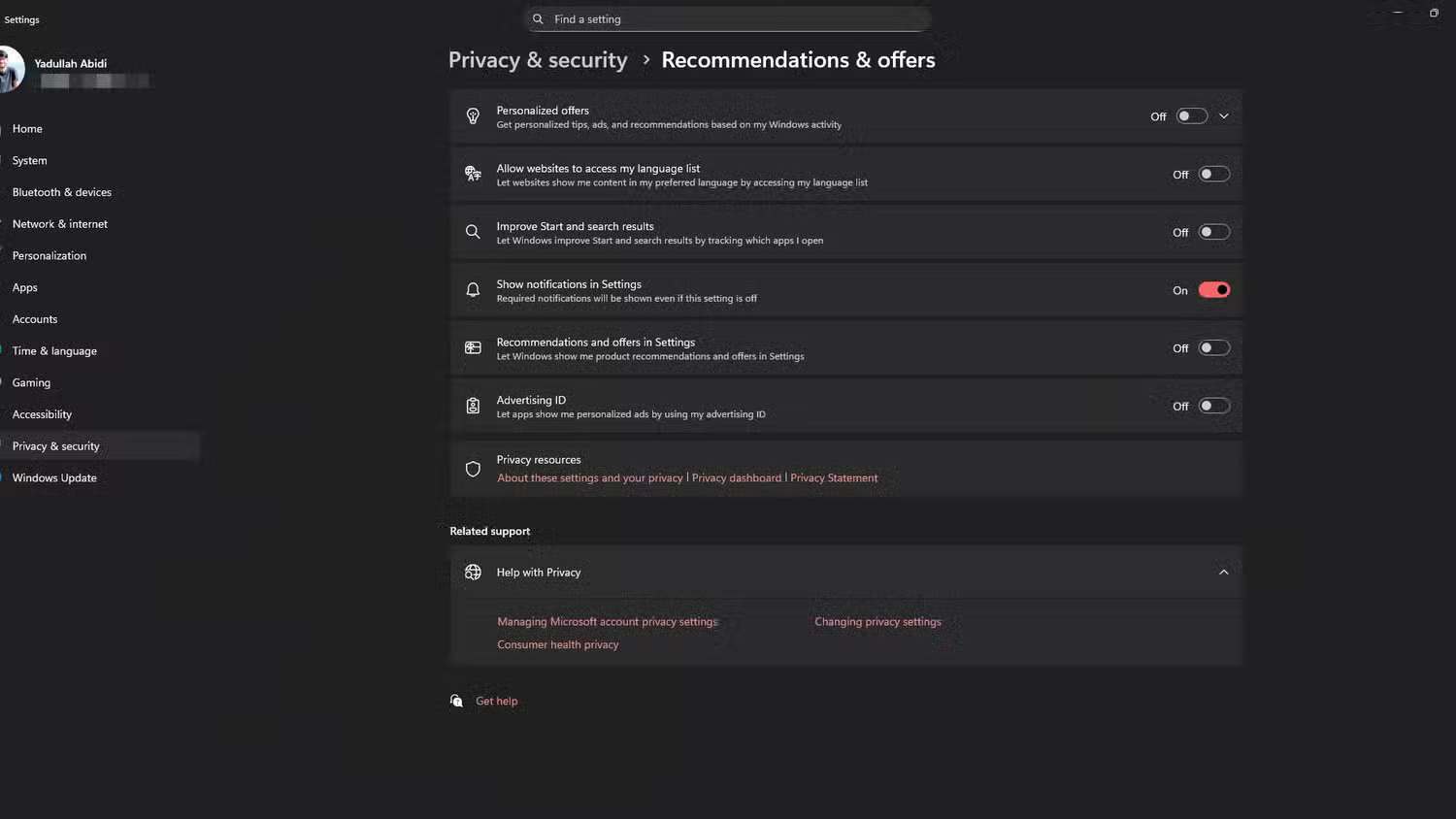This screenshot has height=819, width=1456.
Task: Enable the Personalized offers toggle
Action: coord(1191,115)
